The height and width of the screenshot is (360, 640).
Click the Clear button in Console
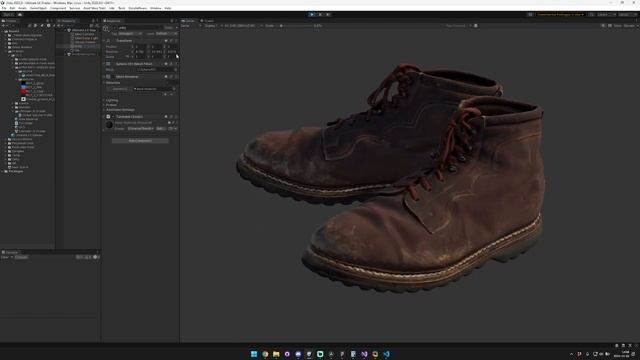click(x=5, y=257)
